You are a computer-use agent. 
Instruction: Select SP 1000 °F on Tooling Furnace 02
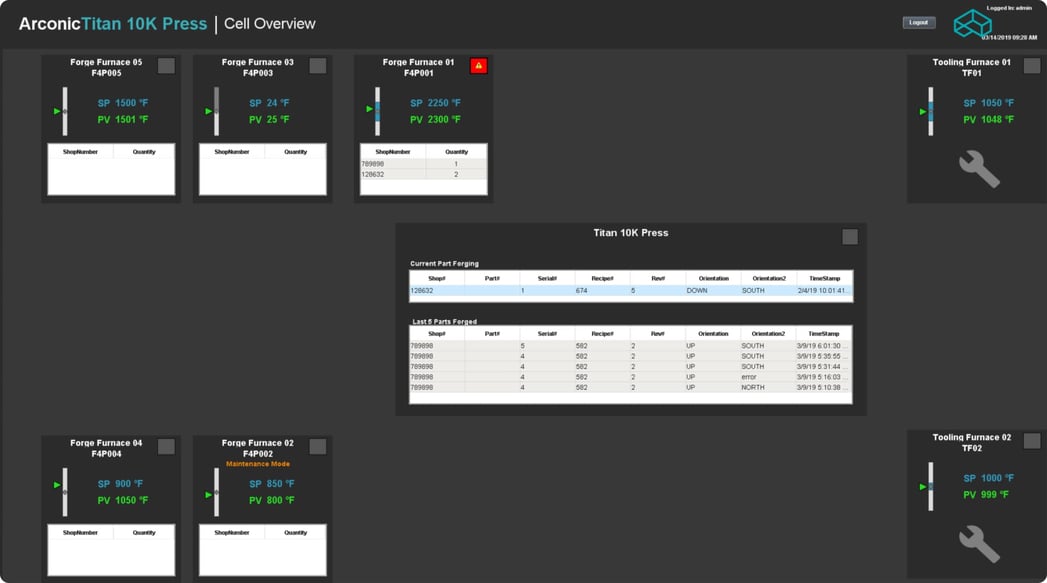pos(988,478)
